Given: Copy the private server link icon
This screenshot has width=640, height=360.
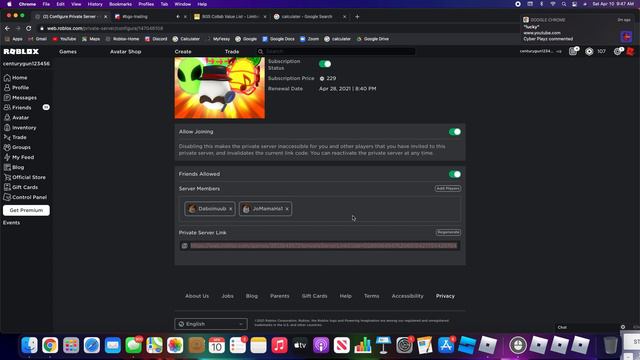Looking at the screenshot, I should (184, 246).
